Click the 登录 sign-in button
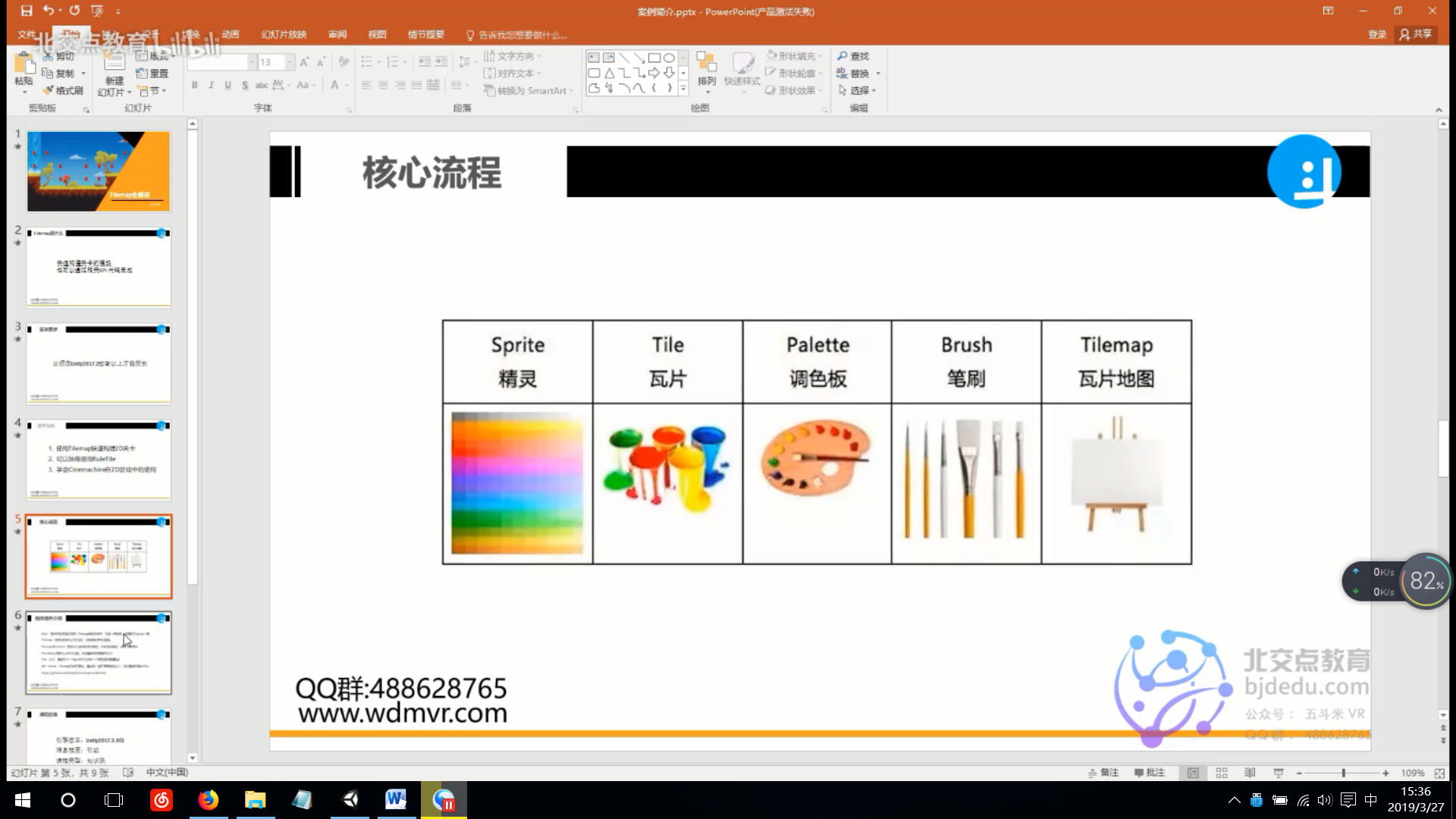 point(1376,34)
